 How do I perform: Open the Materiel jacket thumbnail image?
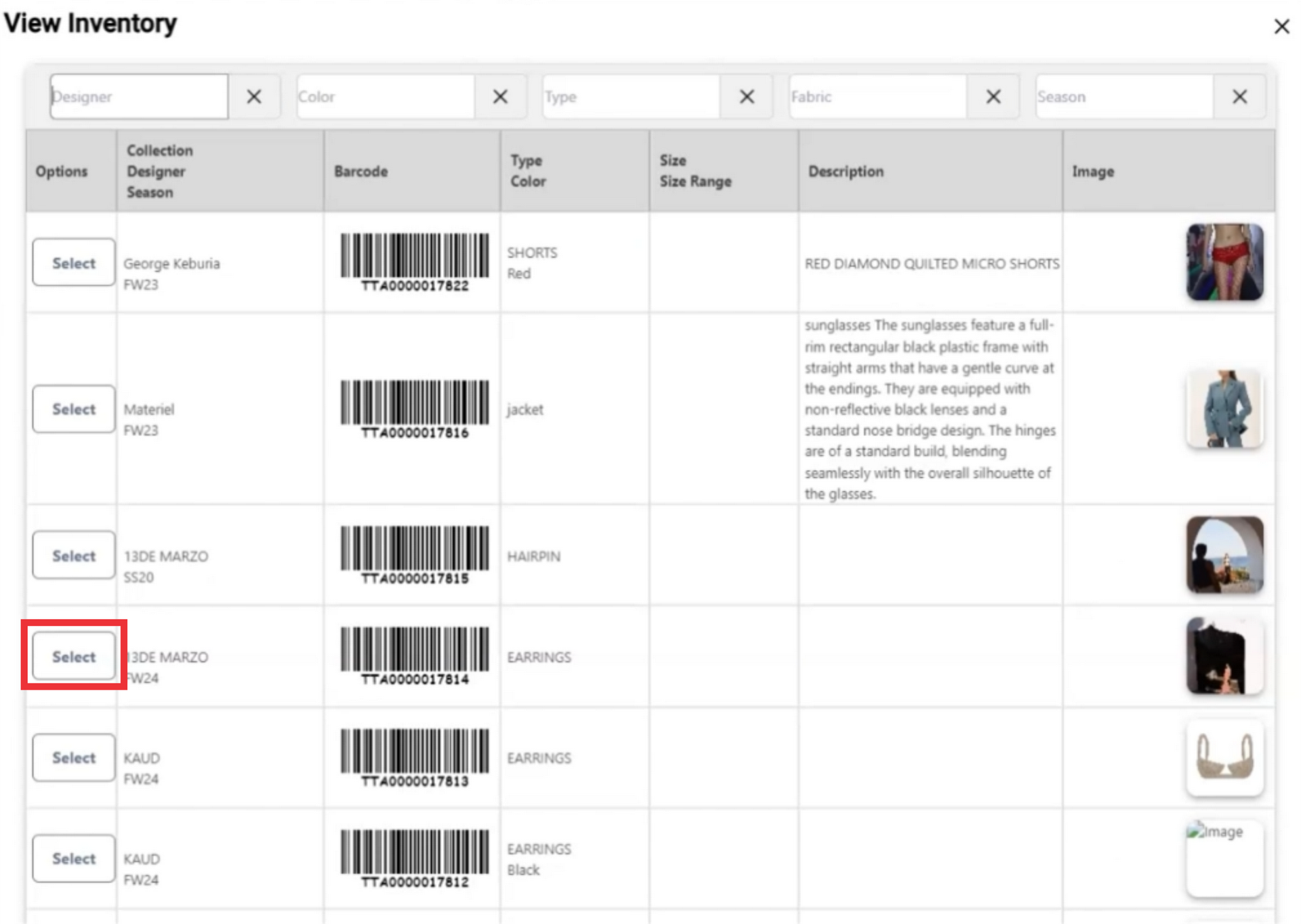pos(1224,409)
